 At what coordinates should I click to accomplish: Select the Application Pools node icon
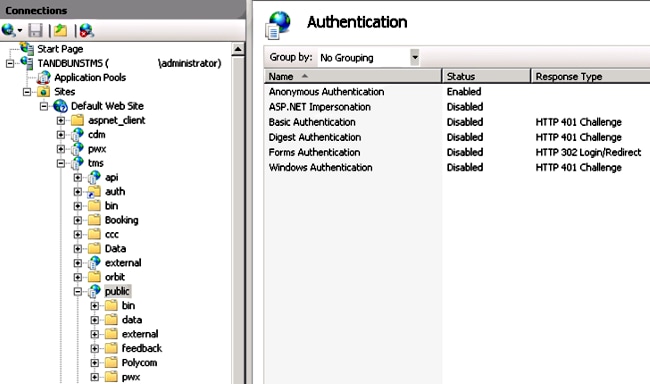coord(44,78)
